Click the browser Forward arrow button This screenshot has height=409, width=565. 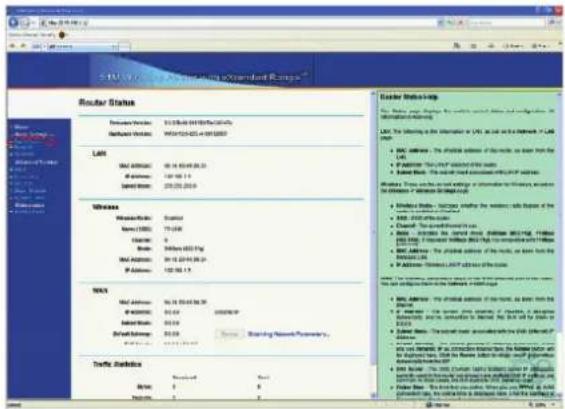coord(25,23)
